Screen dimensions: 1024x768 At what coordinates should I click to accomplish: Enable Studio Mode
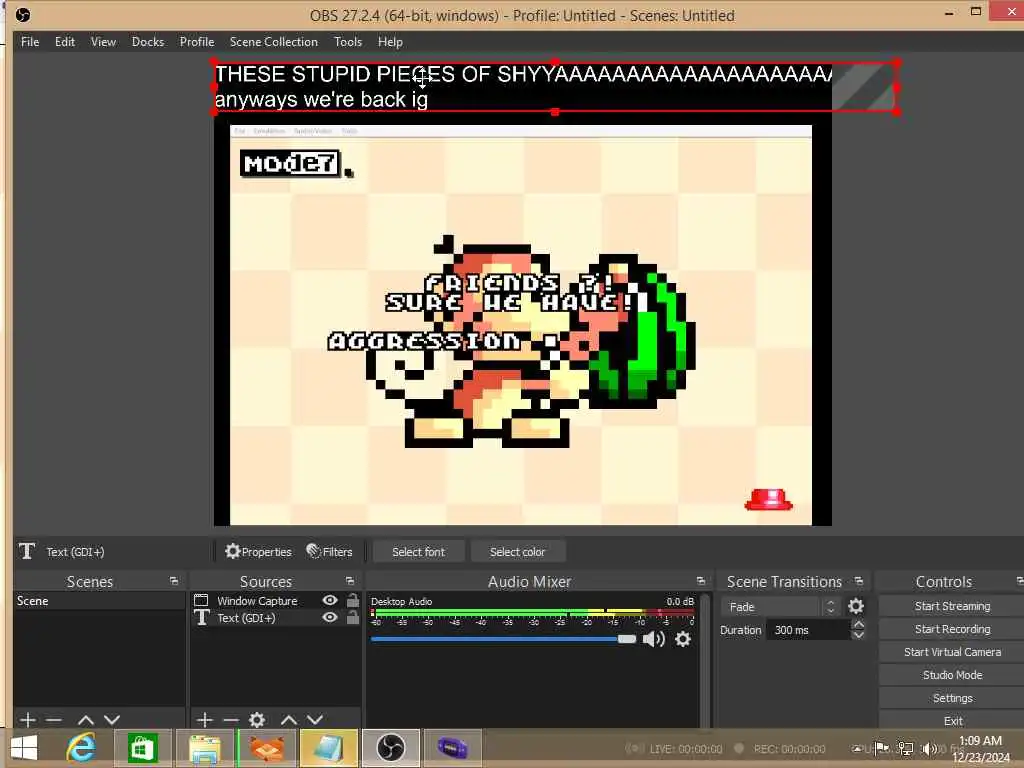point(952,675)
